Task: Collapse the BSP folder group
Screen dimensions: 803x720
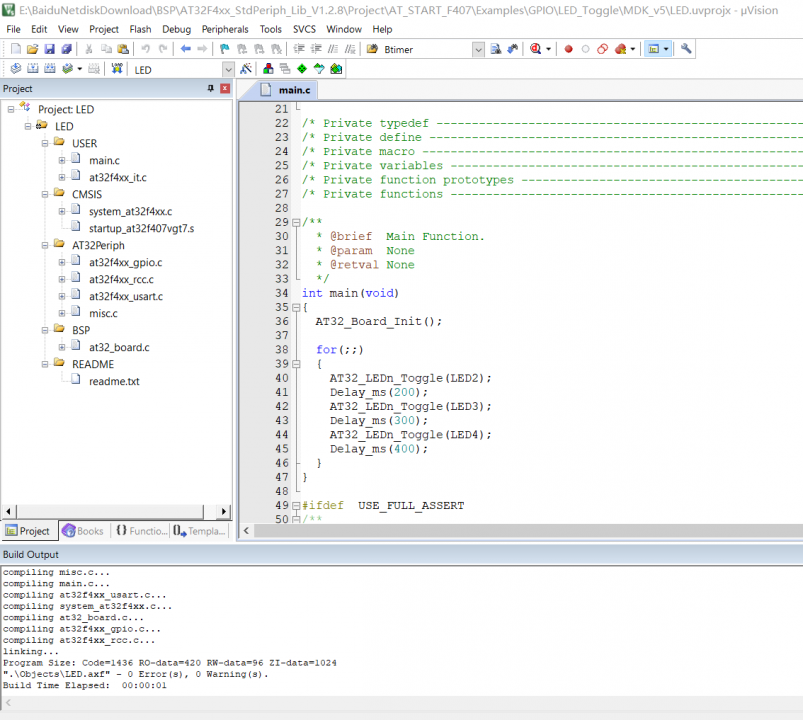Action: coord(45,330)
